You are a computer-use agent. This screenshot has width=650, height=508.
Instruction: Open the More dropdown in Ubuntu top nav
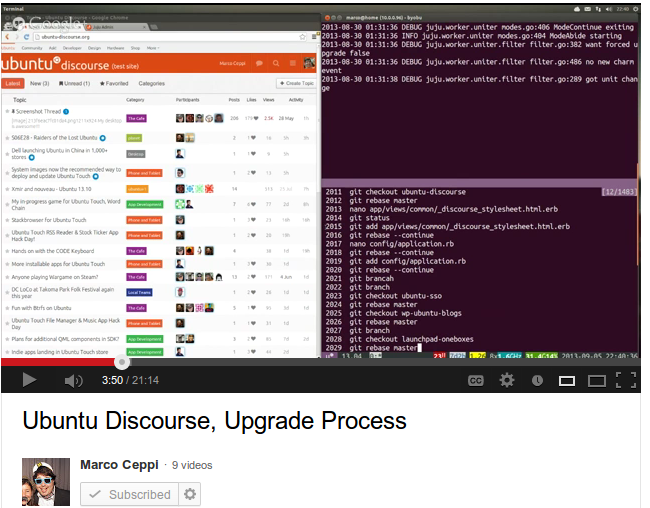[x=153, y=48]
